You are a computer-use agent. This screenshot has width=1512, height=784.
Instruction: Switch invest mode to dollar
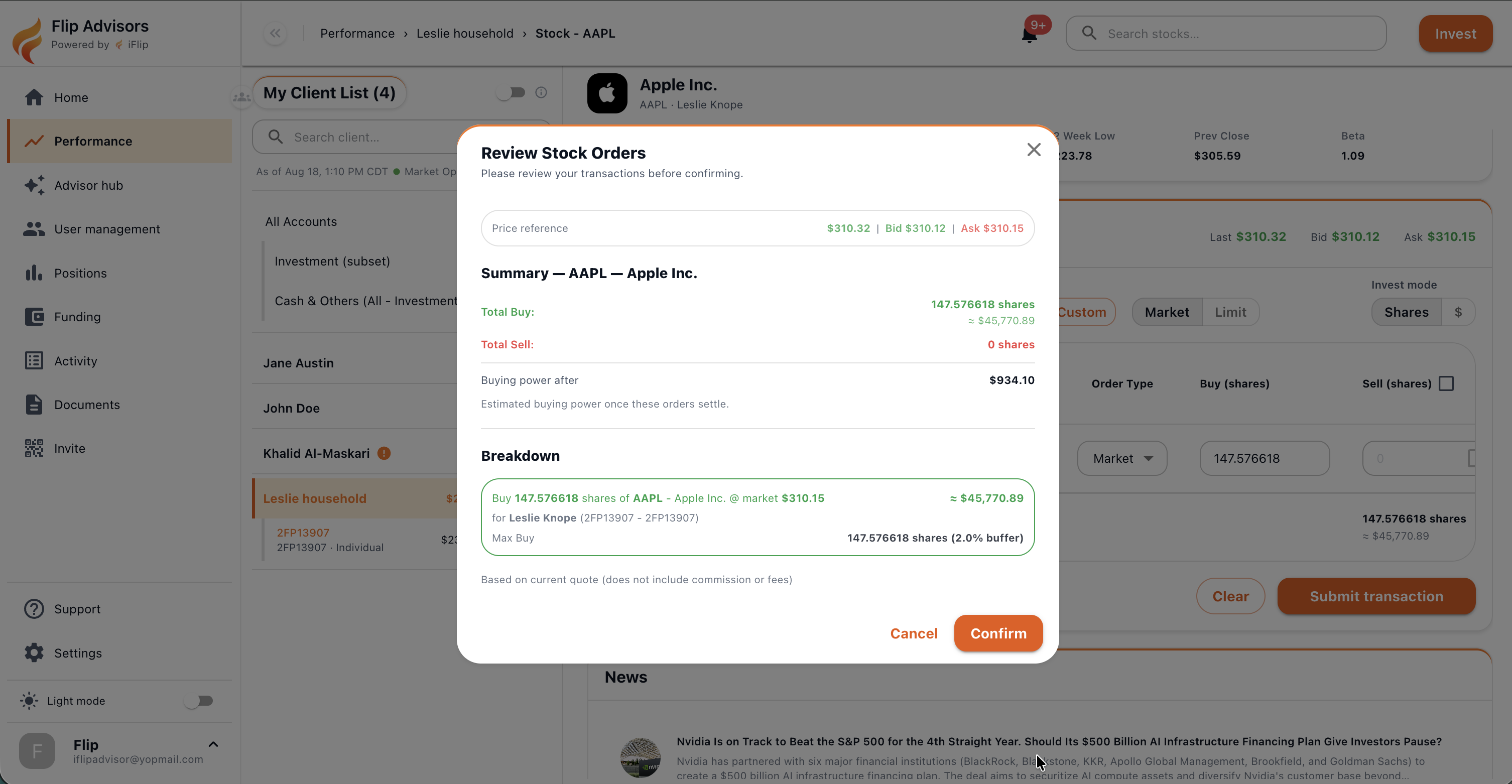[1458, 312]
